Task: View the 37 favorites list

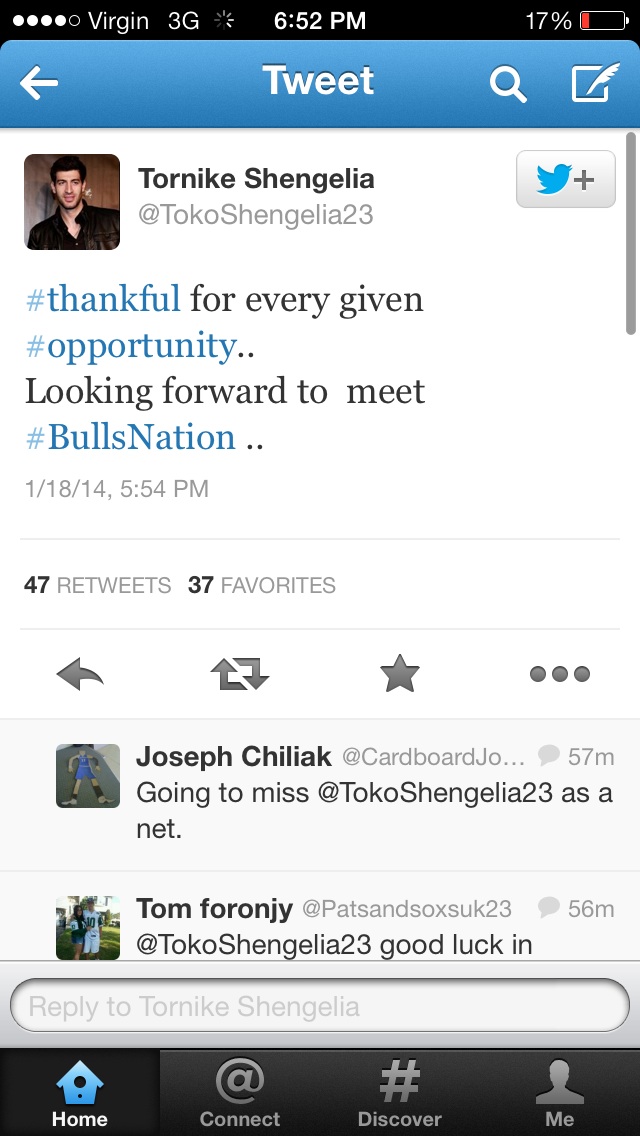Action: coord(262,585)
